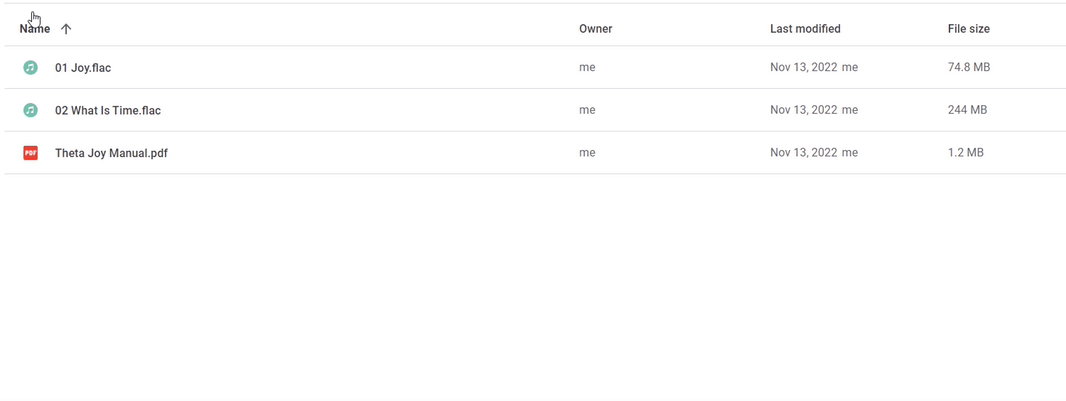Image resolution: width=1066 pixels, height=401 pixels.
Task: Click the 1.2 MB file size
Action: pos(965,152)
